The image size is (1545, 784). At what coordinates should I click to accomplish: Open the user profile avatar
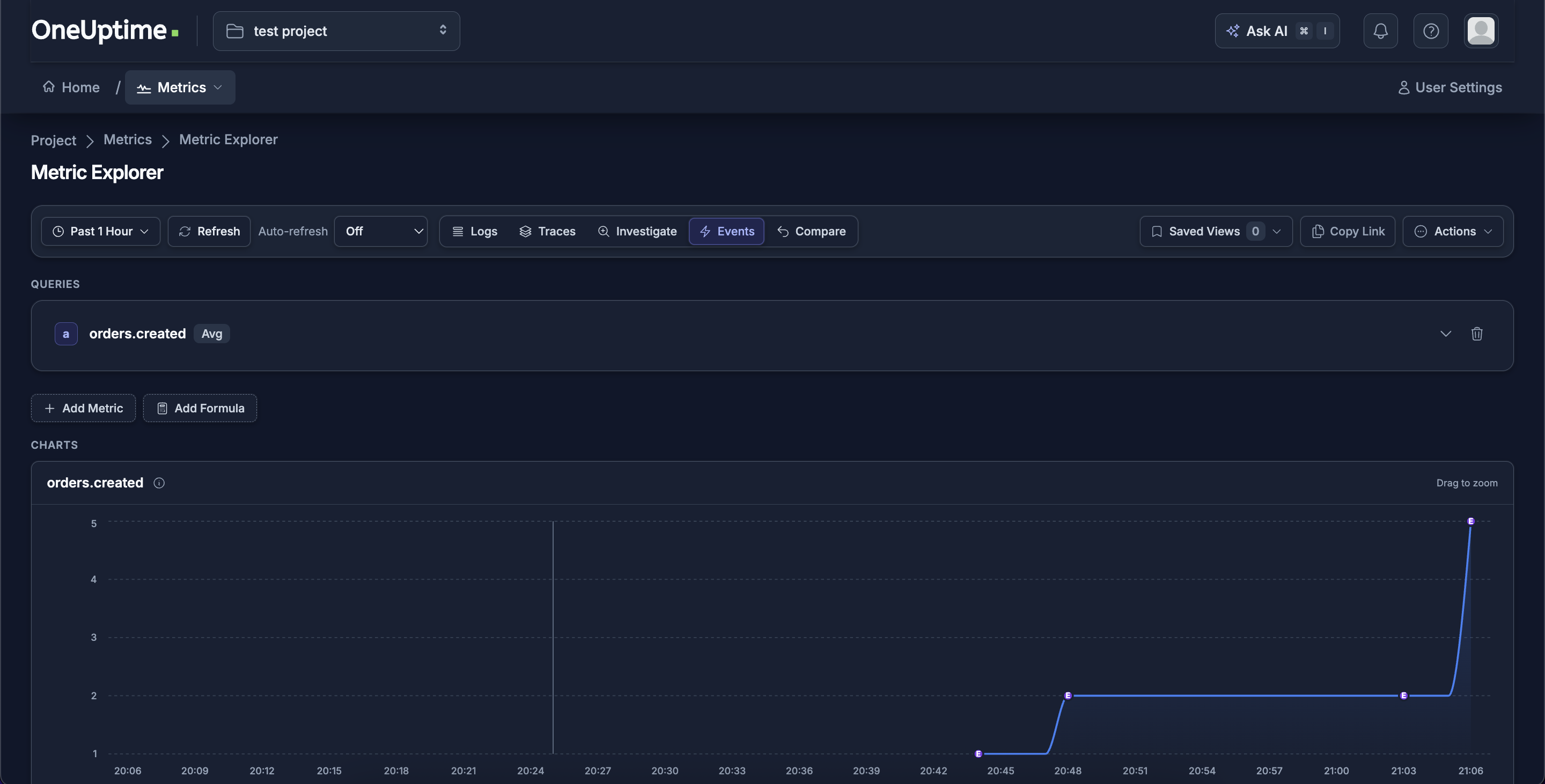coord(1481,31)
